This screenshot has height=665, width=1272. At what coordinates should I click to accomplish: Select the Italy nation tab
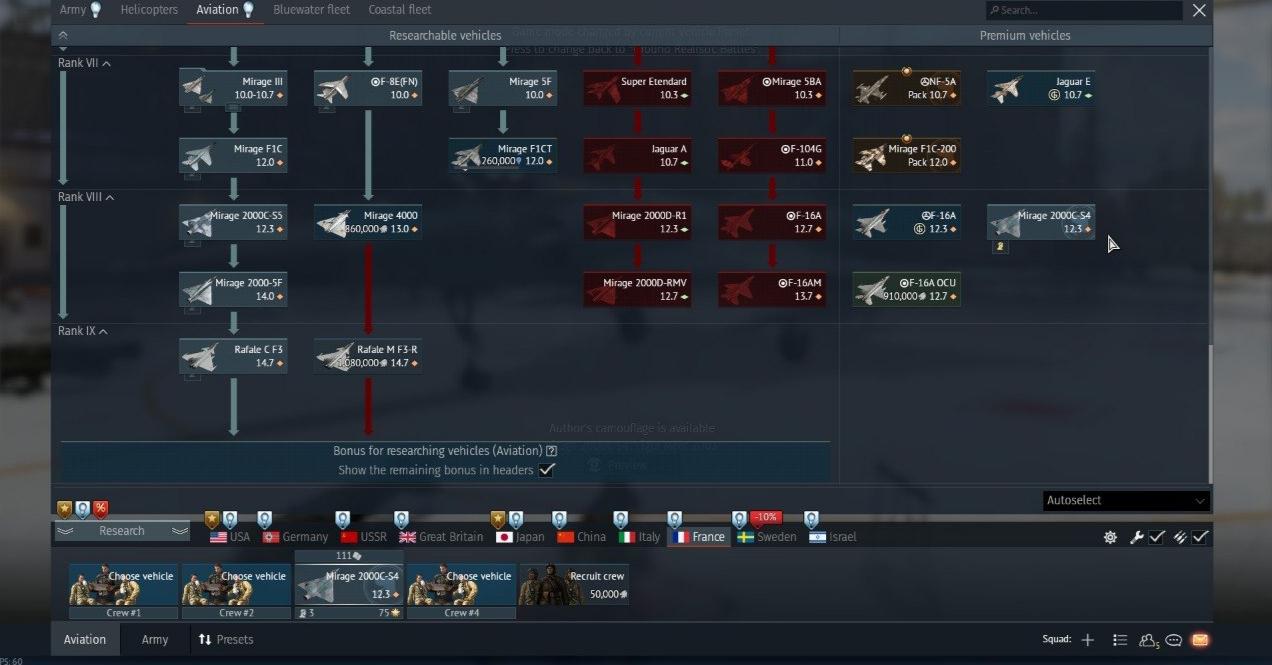click(640, 537)
